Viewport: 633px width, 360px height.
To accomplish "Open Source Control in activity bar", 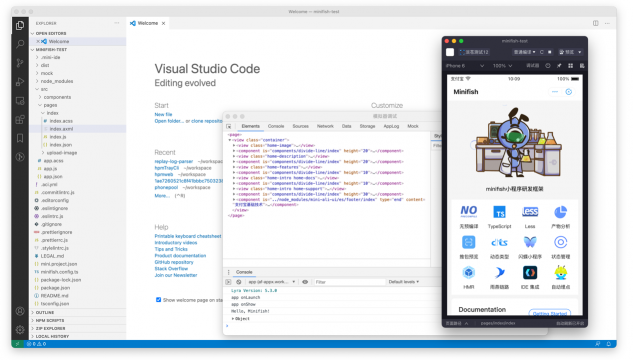I will tap(20, 63).
